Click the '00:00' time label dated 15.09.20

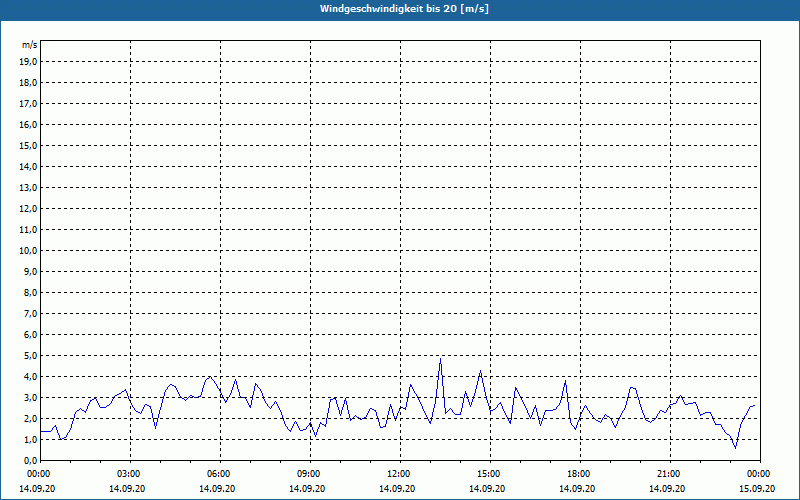click(760, 474)
